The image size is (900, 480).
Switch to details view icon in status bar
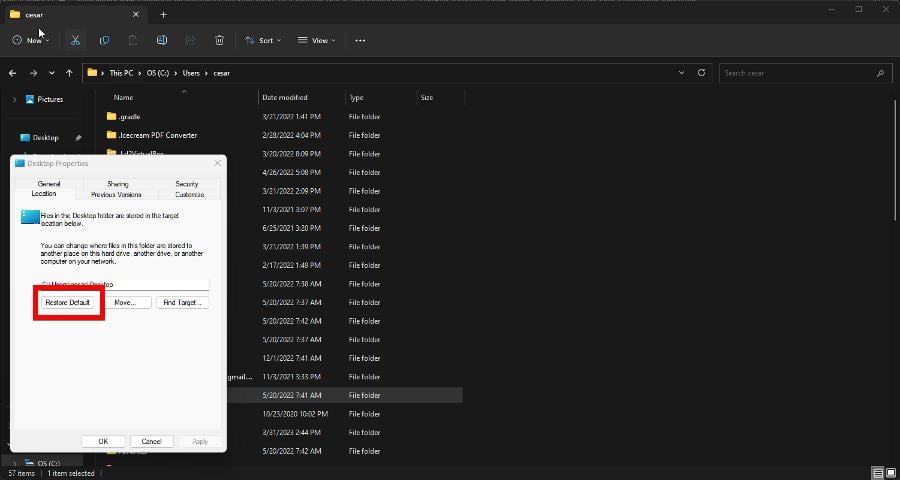(878, 473)
